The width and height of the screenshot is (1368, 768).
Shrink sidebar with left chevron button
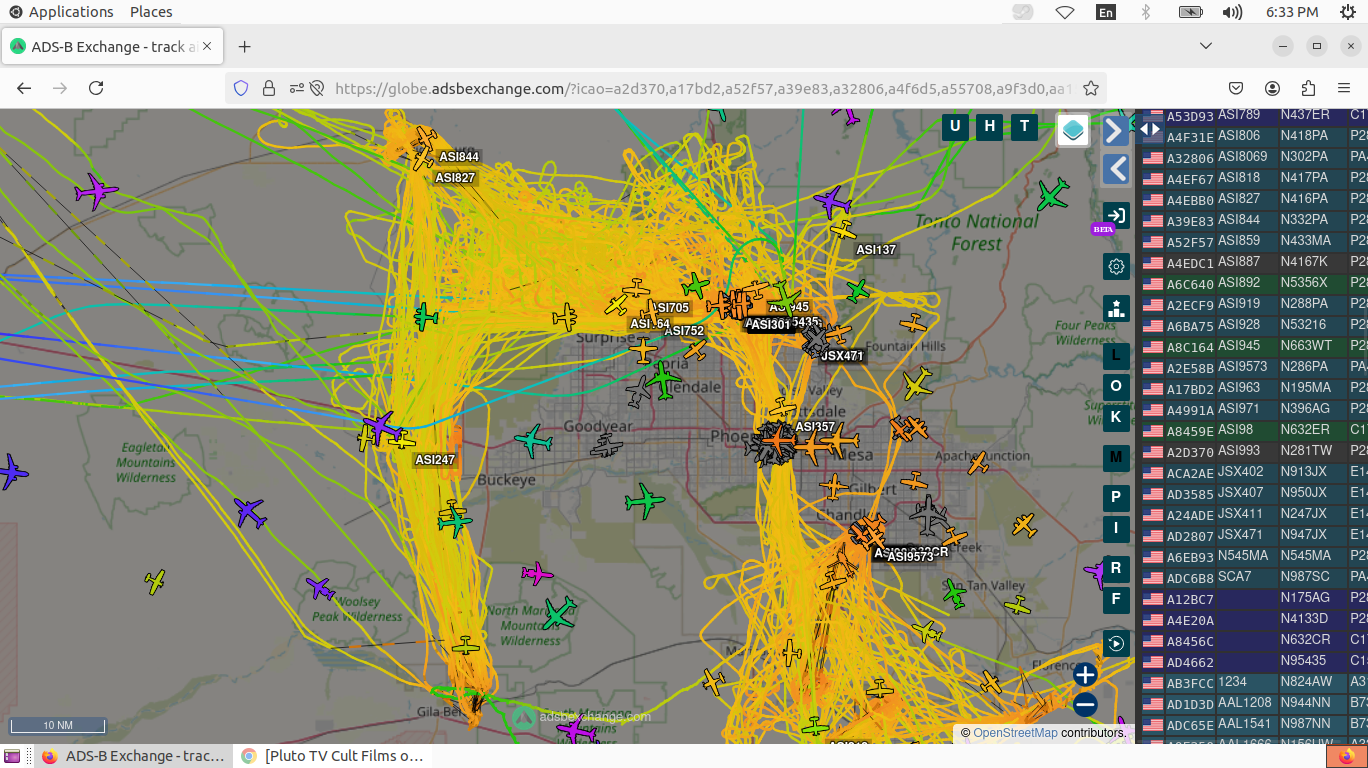1116,169
